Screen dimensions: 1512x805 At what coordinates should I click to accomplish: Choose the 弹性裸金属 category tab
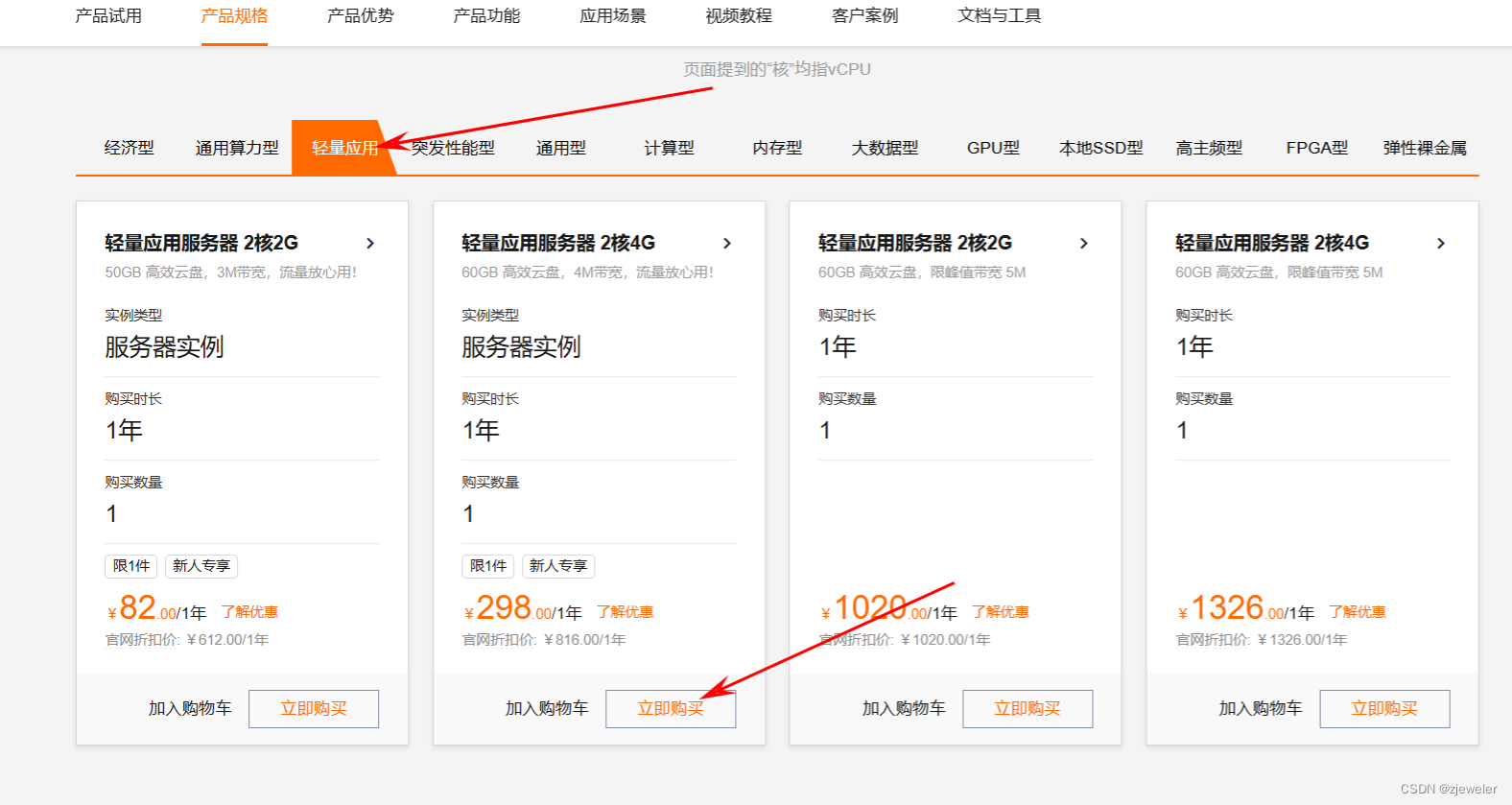1425,148
